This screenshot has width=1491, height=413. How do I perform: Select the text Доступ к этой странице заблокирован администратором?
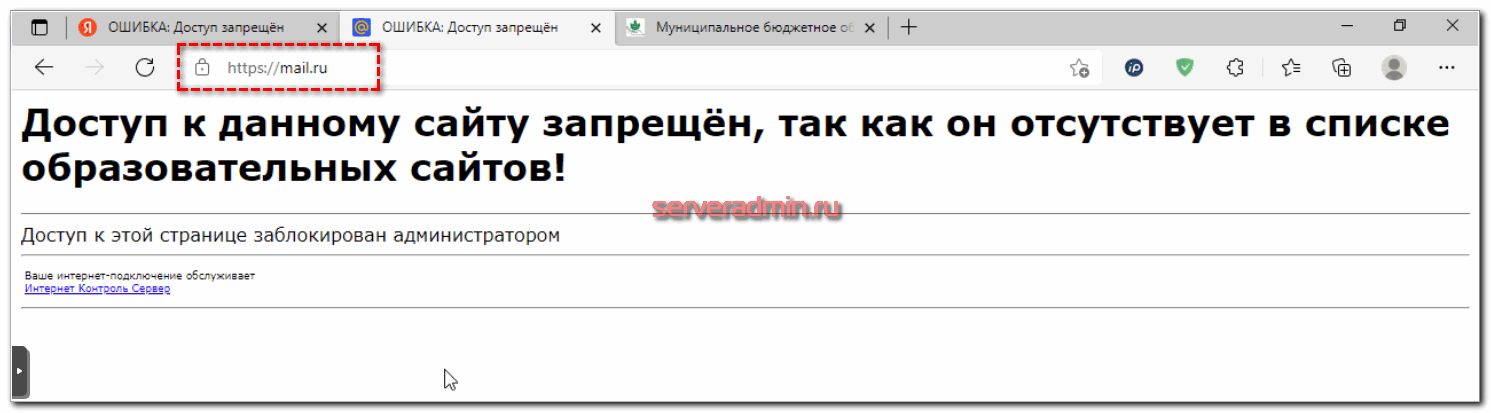290,236
